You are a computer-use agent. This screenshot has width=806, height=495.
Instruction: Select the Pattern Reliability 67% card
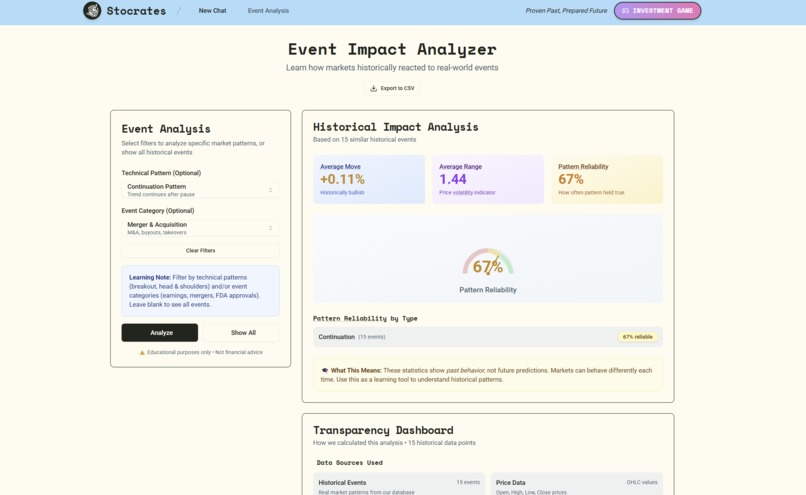tap(607, 179)
